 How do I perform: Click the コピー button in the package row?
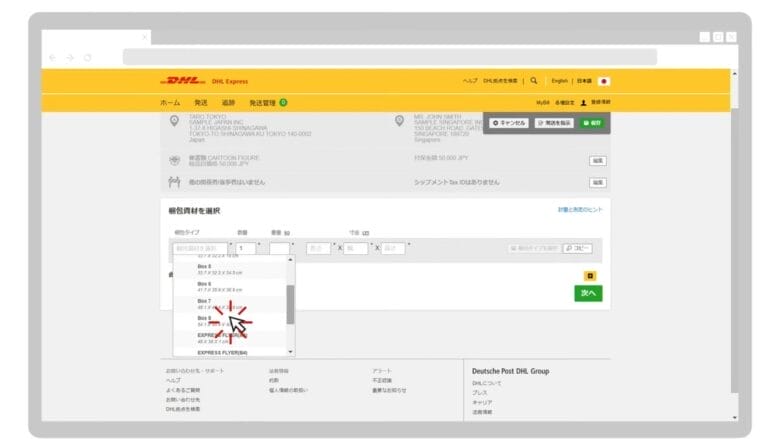click(578, 248)
